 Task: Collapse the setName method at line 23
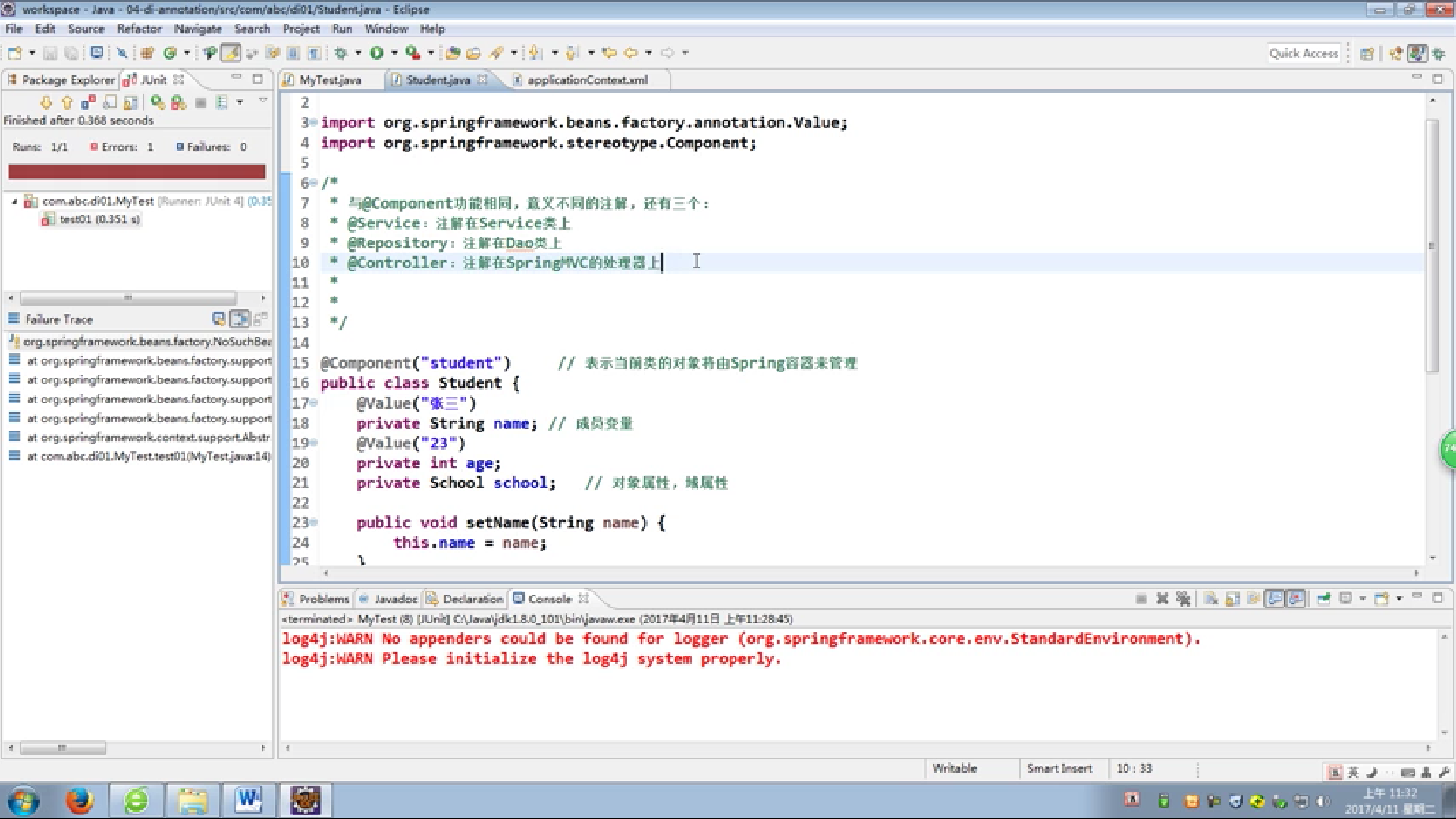point(313,522)
